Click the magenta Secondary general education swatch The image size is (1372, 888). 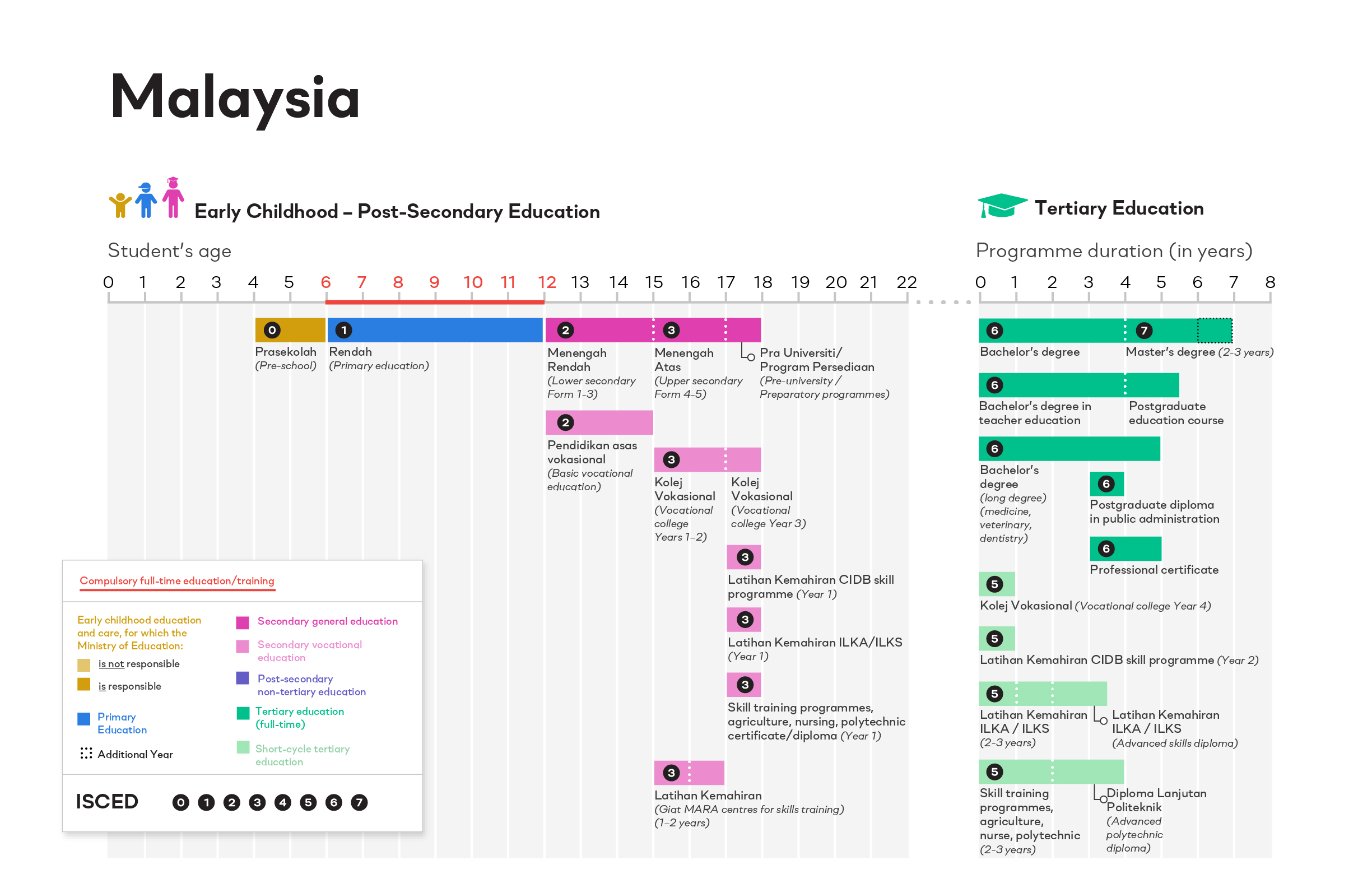tap(243, 622)
